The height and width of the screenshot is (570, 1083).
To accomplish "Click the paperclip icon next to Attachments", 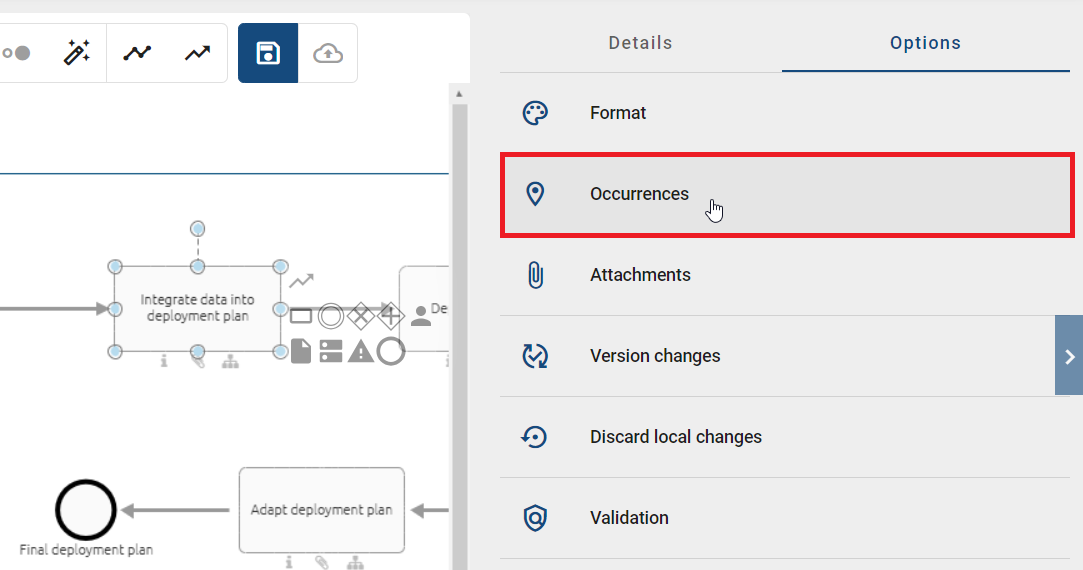I will pyautogui.click(x=535, y=275).
